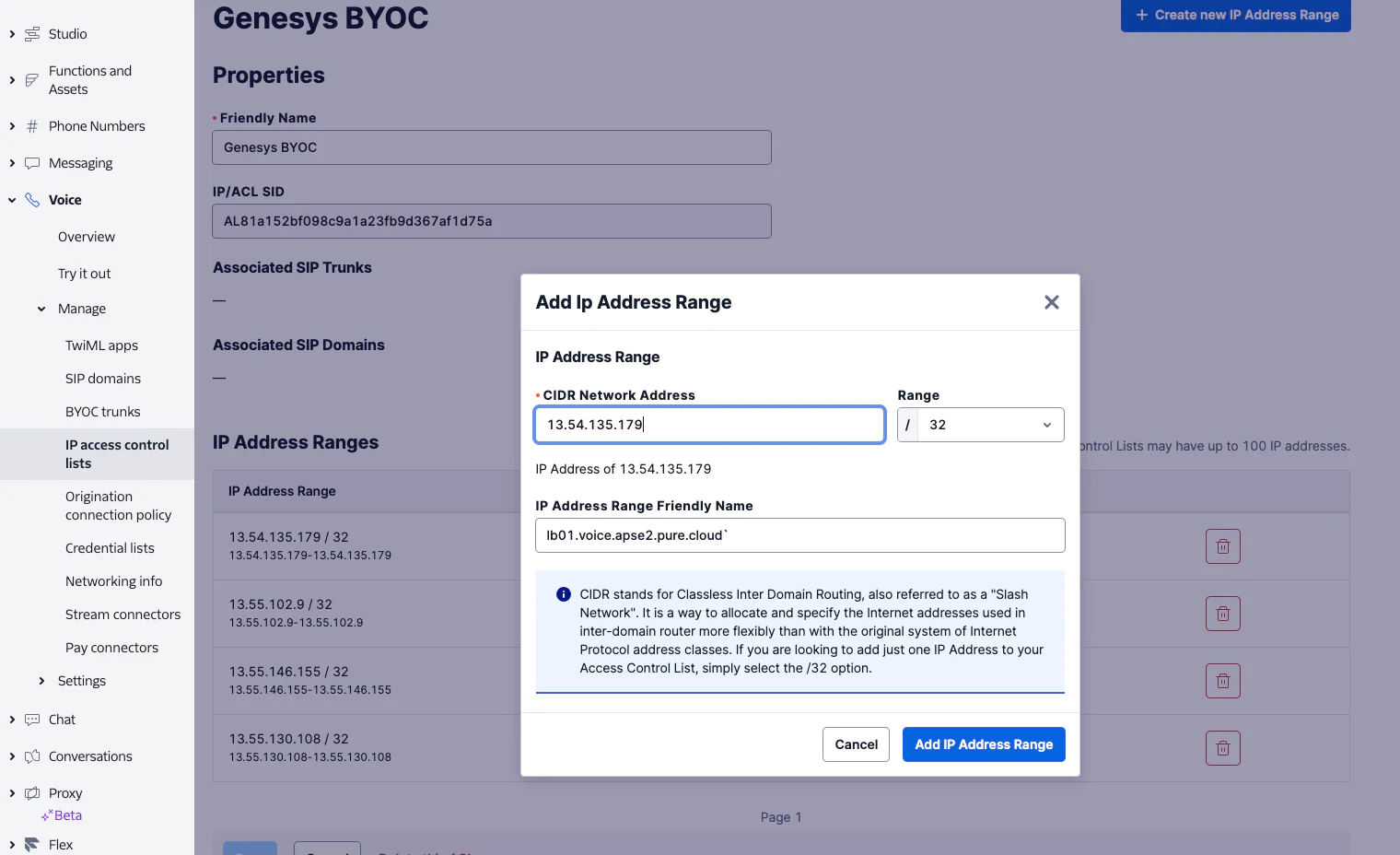The width and height of the screenshot is (1400, 855).
Task: Click the Chat sidebar icon
Action: point(32,720)
